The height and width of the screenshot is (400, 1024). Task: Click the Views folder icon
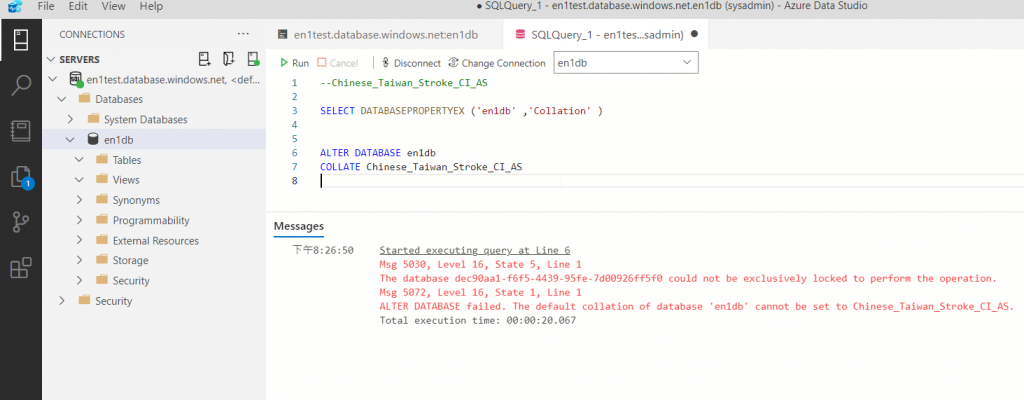click(x=101, y=179)
